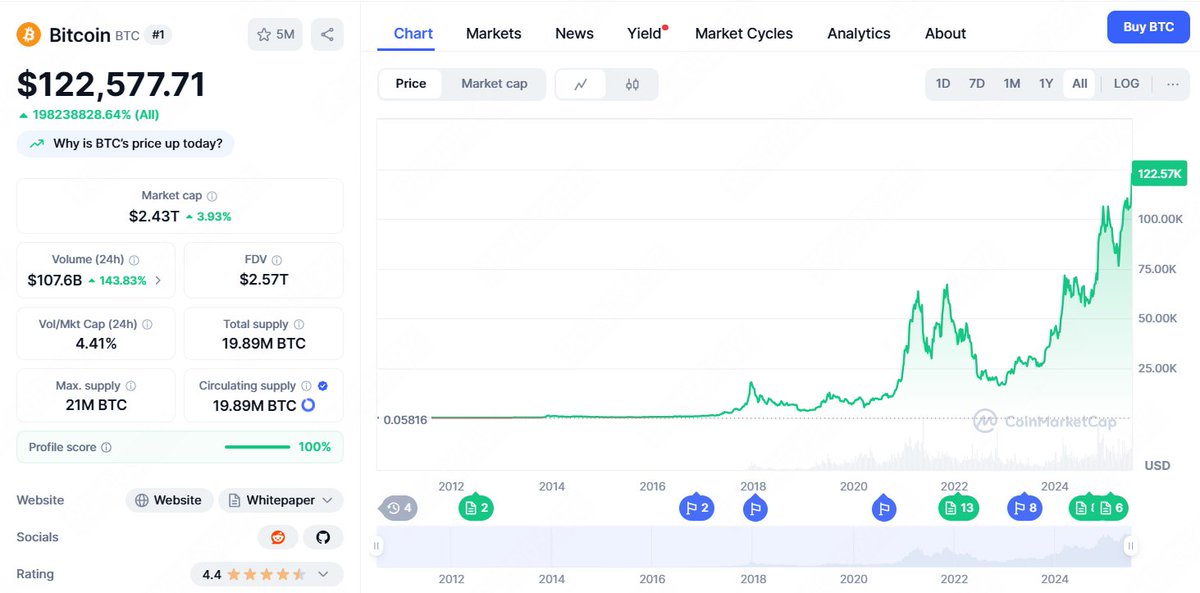This screenshot has height=593, width=1200.
Task: Click the USD currency label on chart
Action: (x=1157, y=466)
